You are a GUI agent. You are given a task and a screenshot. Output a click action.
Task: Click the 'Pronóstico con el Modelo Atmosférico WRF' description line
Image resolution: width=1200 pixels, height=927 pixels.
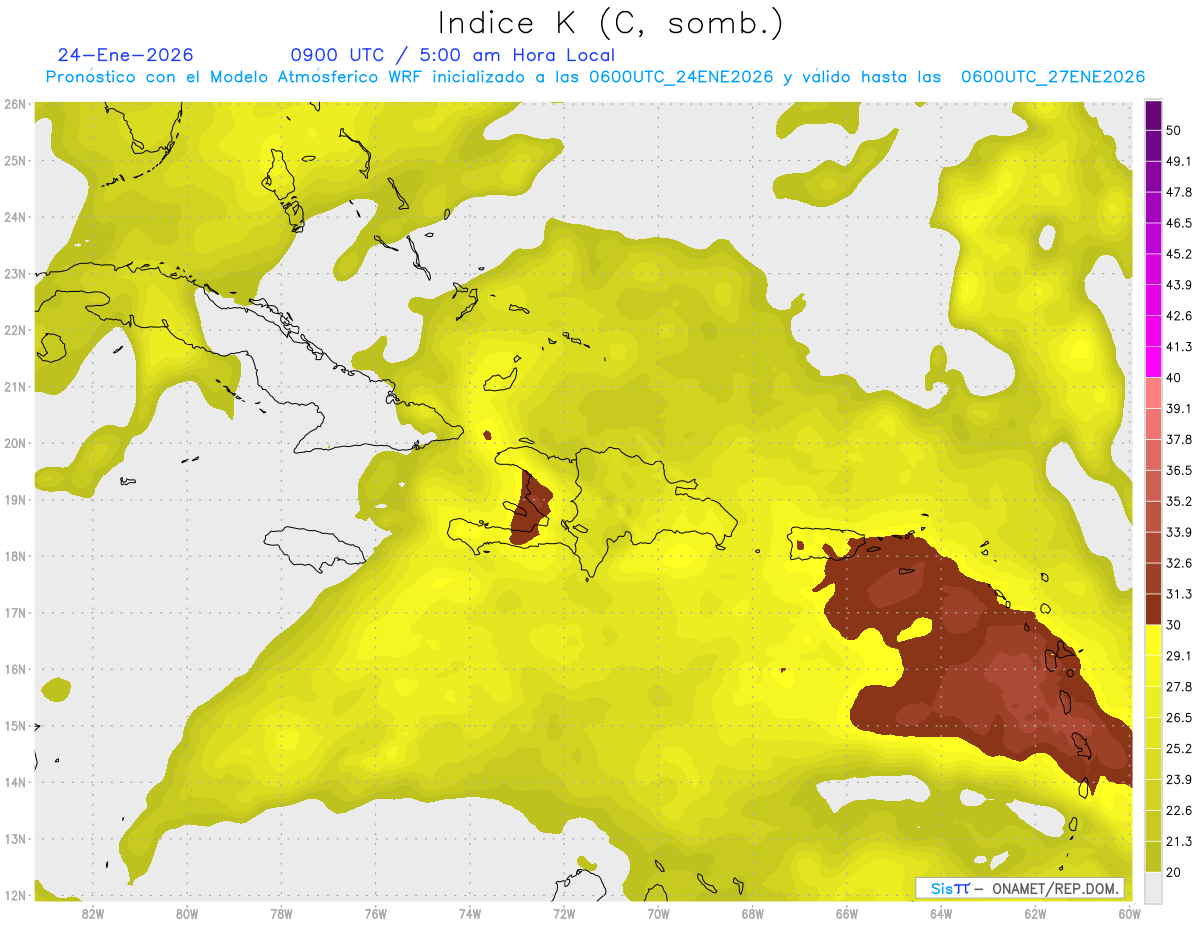coord(596,77)
